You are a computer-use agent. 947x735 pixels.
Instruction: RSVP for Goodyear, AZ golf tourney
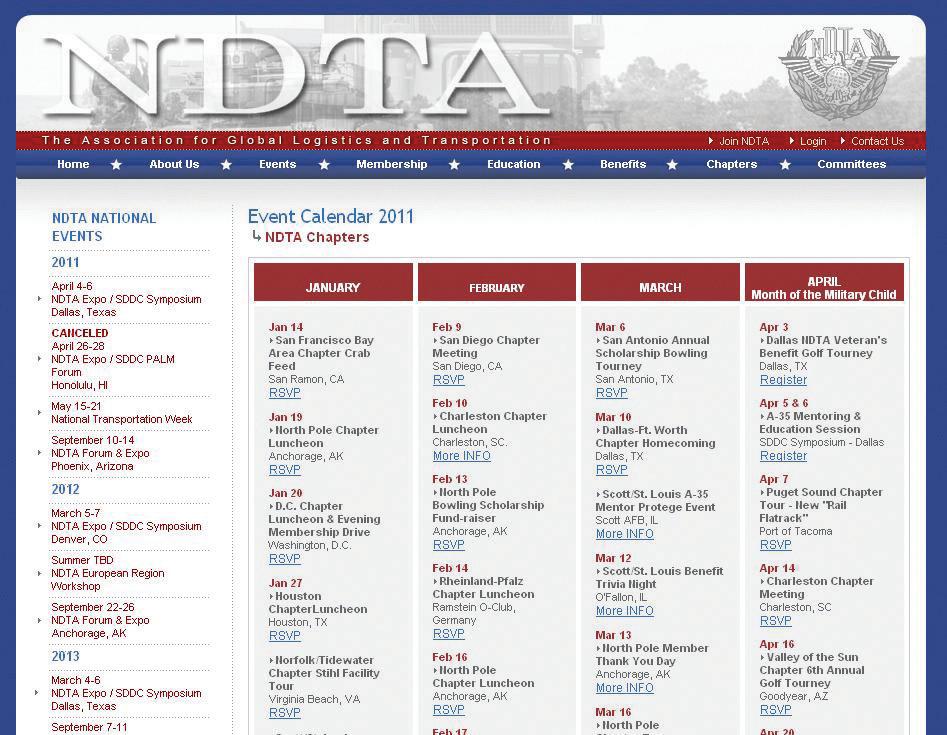(x=775, y=710)
